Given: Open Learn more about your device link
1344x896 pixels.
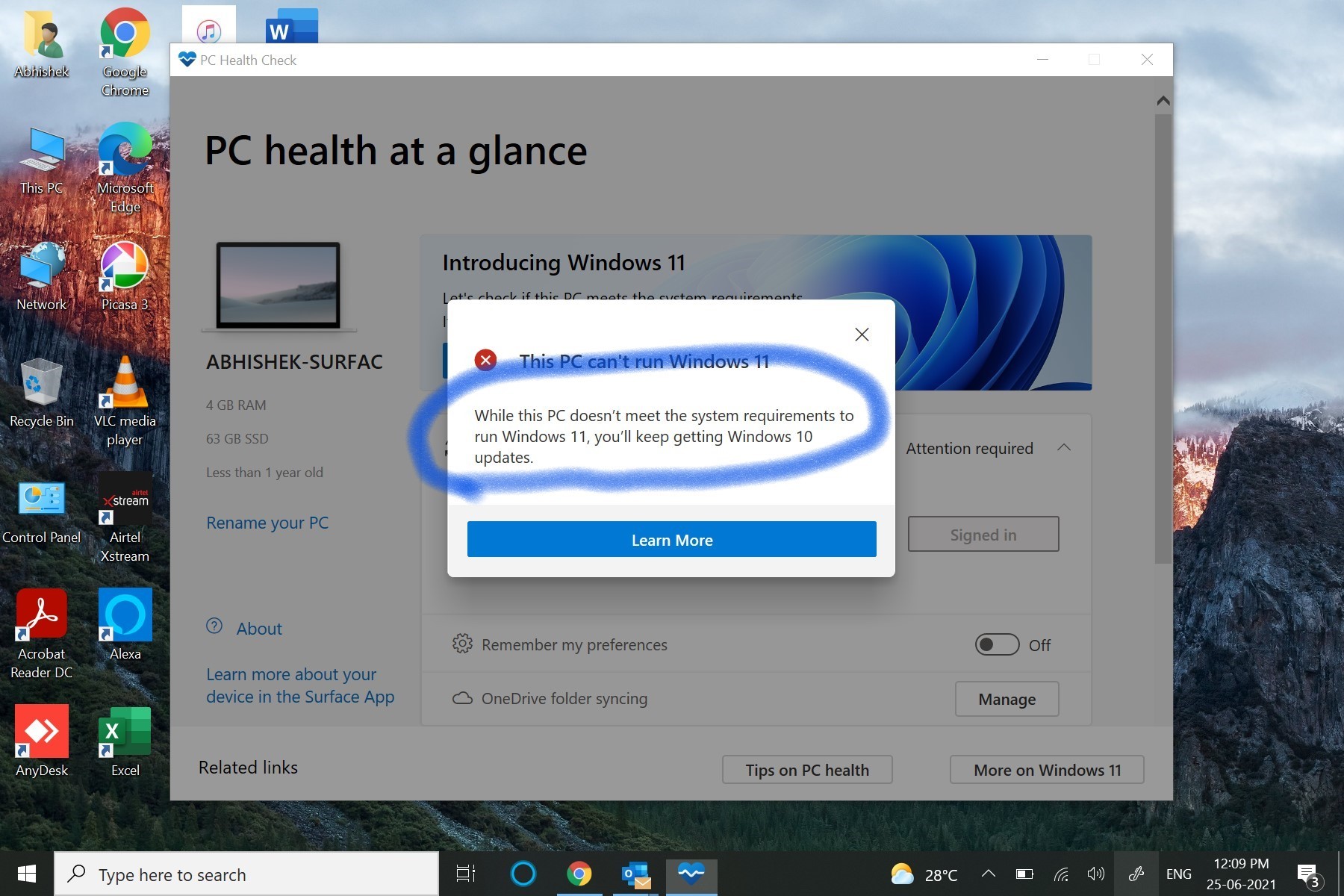Looking at the screenshot, I should coord(300,685).
